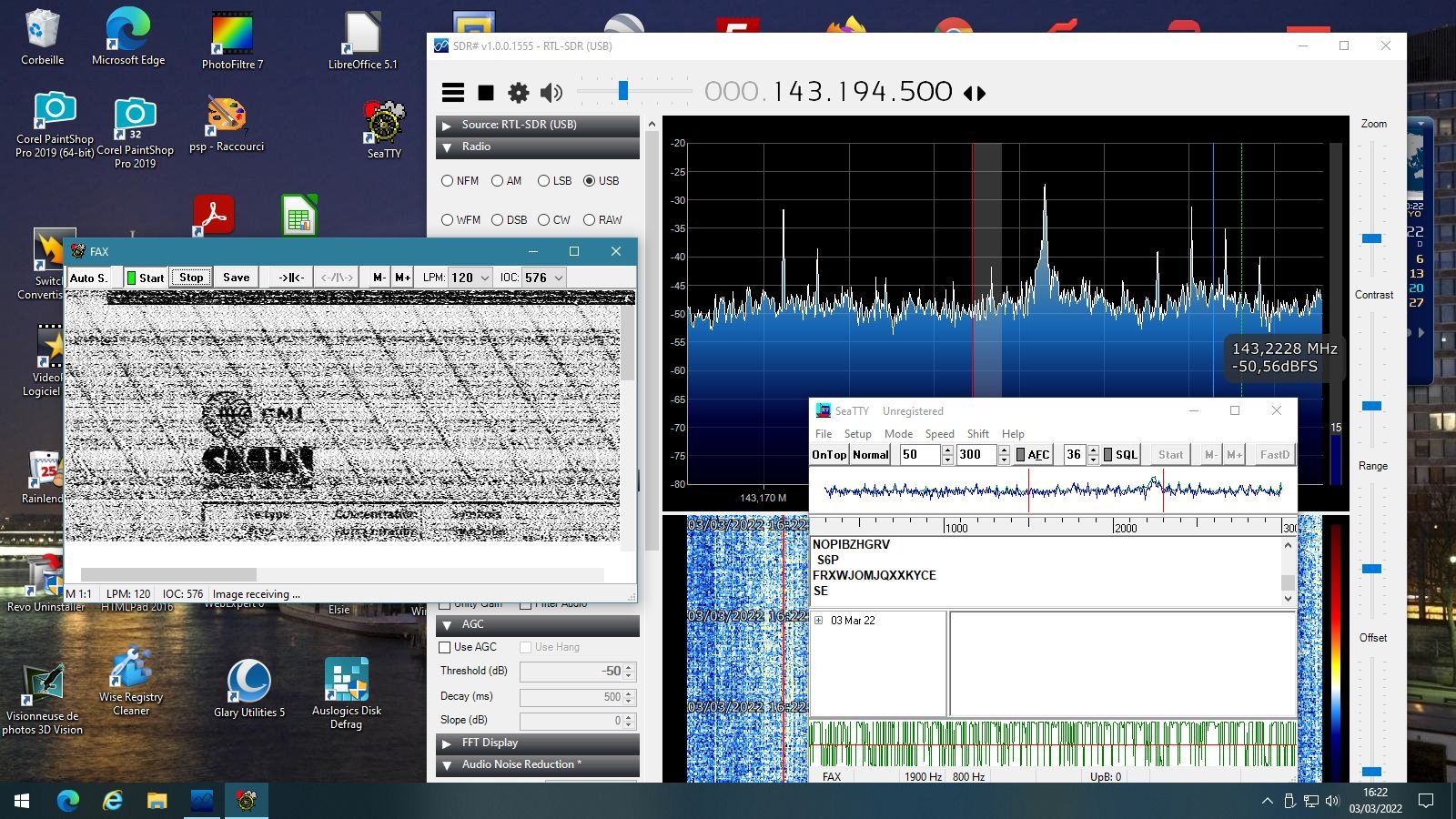Open the Adobe Acrobat PDF desktop icon
The height and width of the screenshot is (819, 1456).
pyautogui.click(x=213, y=215)
